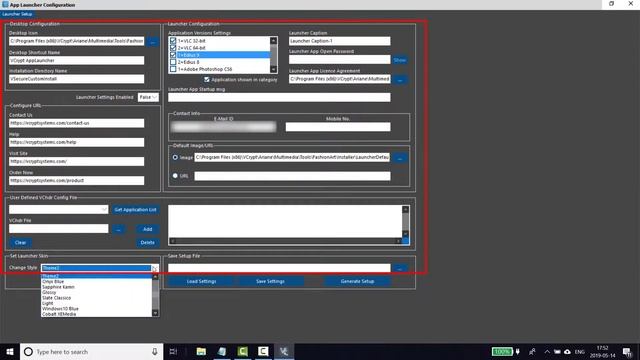Screen dimensions: 640x360
Task: Open the notification center icon
Action: tap(628, 351)
